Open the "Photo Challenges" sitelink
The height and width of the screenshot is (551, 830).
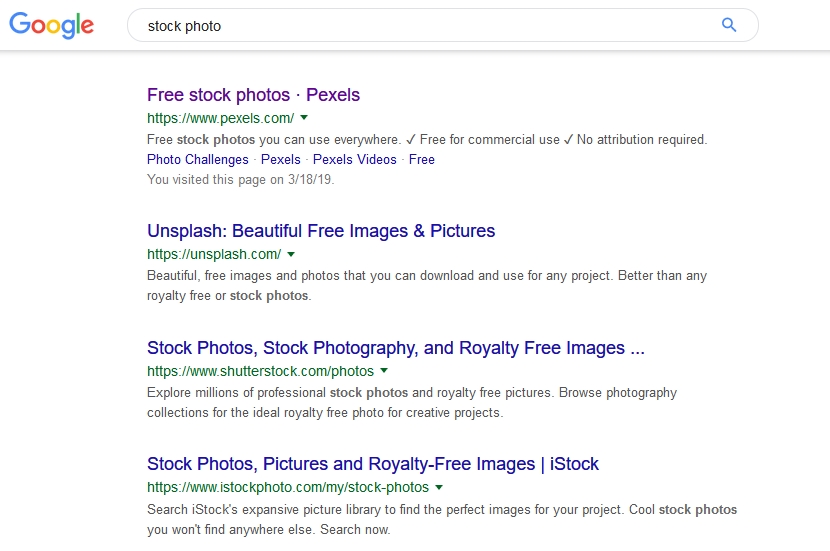[197, 159]
